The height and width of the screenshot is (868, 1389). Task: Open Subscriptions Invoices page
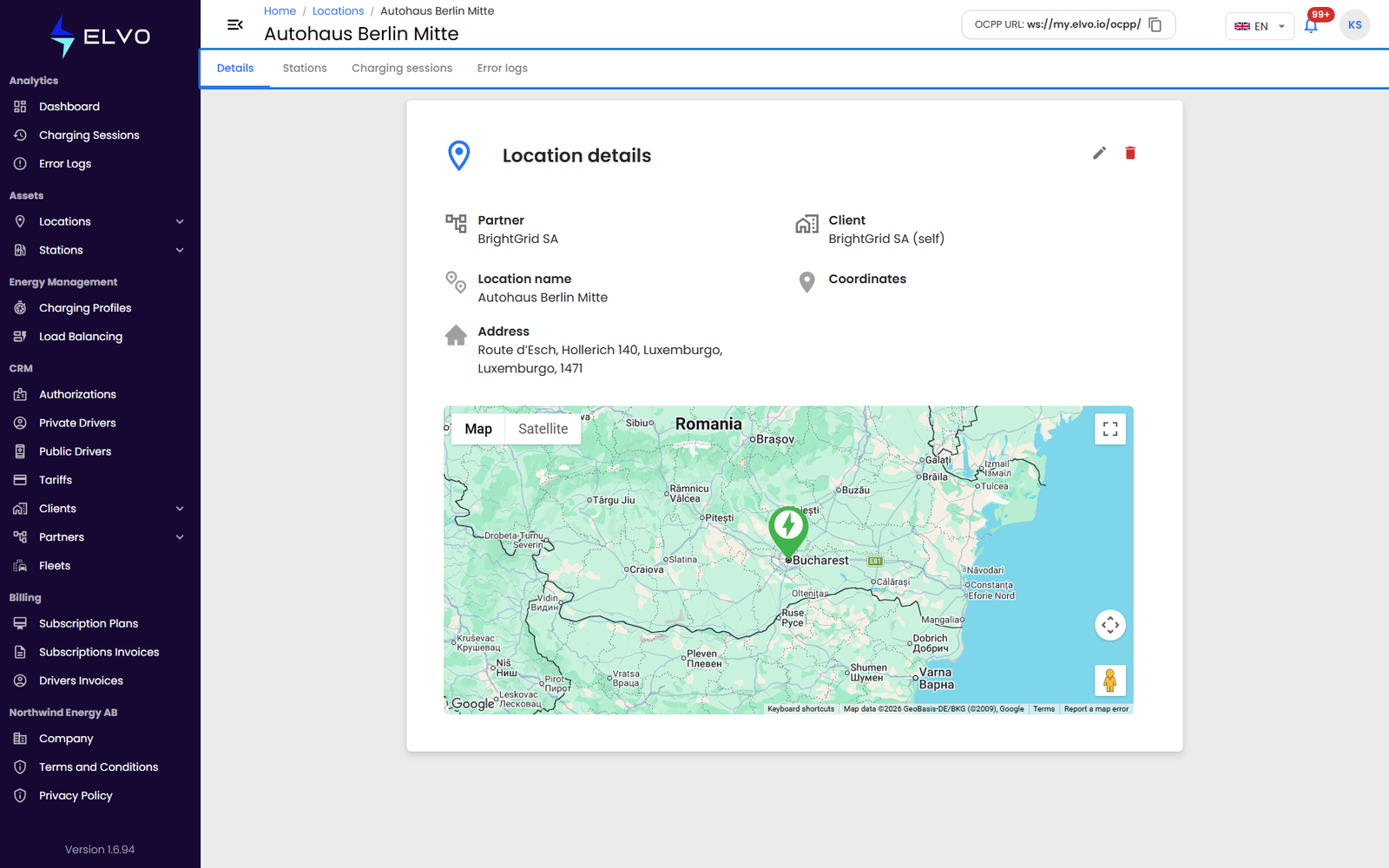point(100,652)
